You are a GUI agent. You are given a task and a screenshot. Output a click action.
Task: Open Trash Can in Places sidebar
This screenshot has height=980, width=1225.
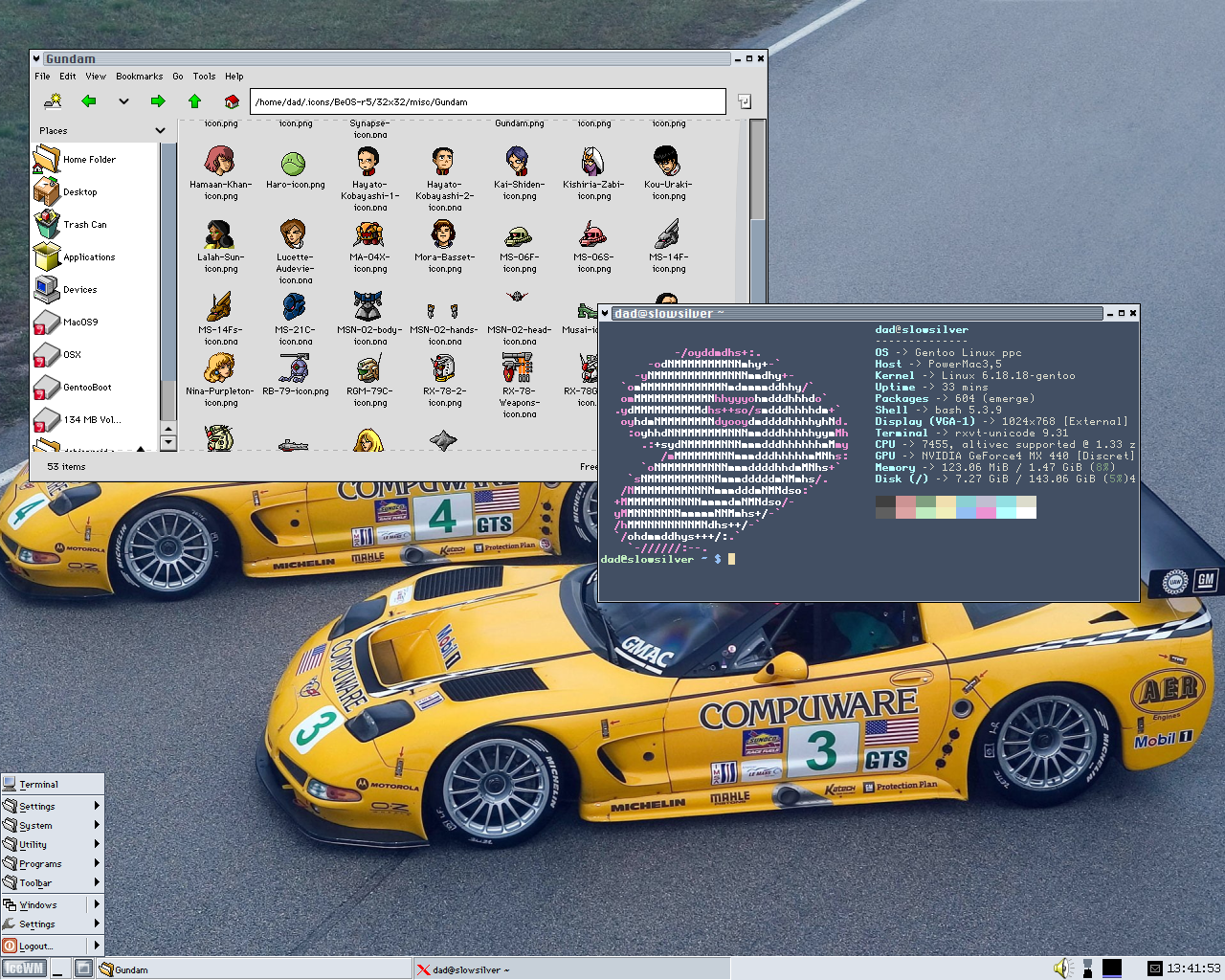click(84, 225)
